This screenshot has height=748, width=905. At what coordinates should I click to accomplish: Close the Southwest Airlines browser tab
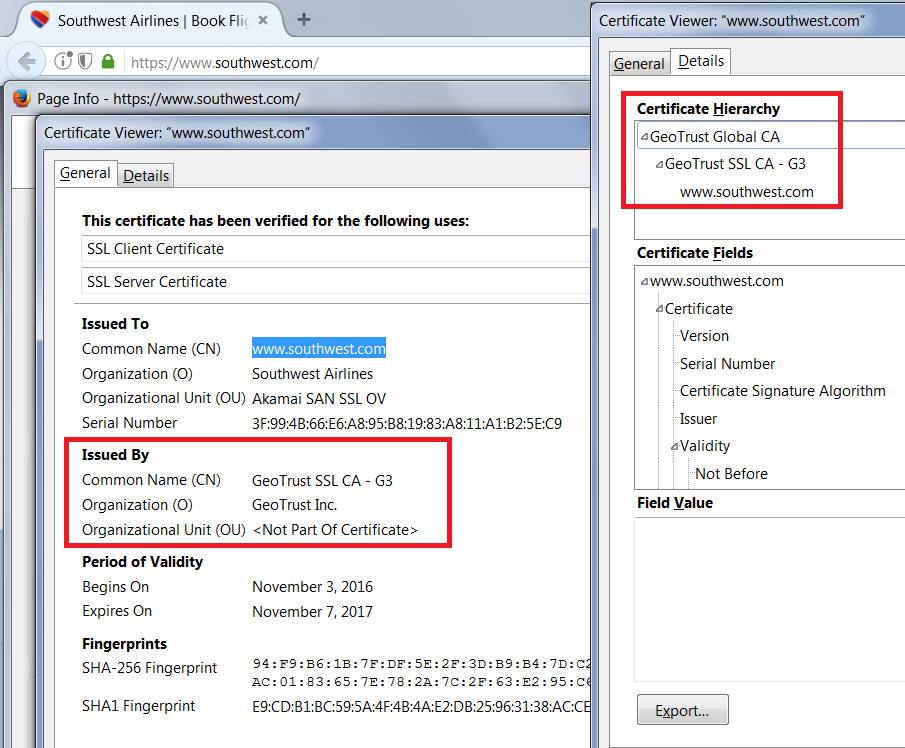[263, 20]
